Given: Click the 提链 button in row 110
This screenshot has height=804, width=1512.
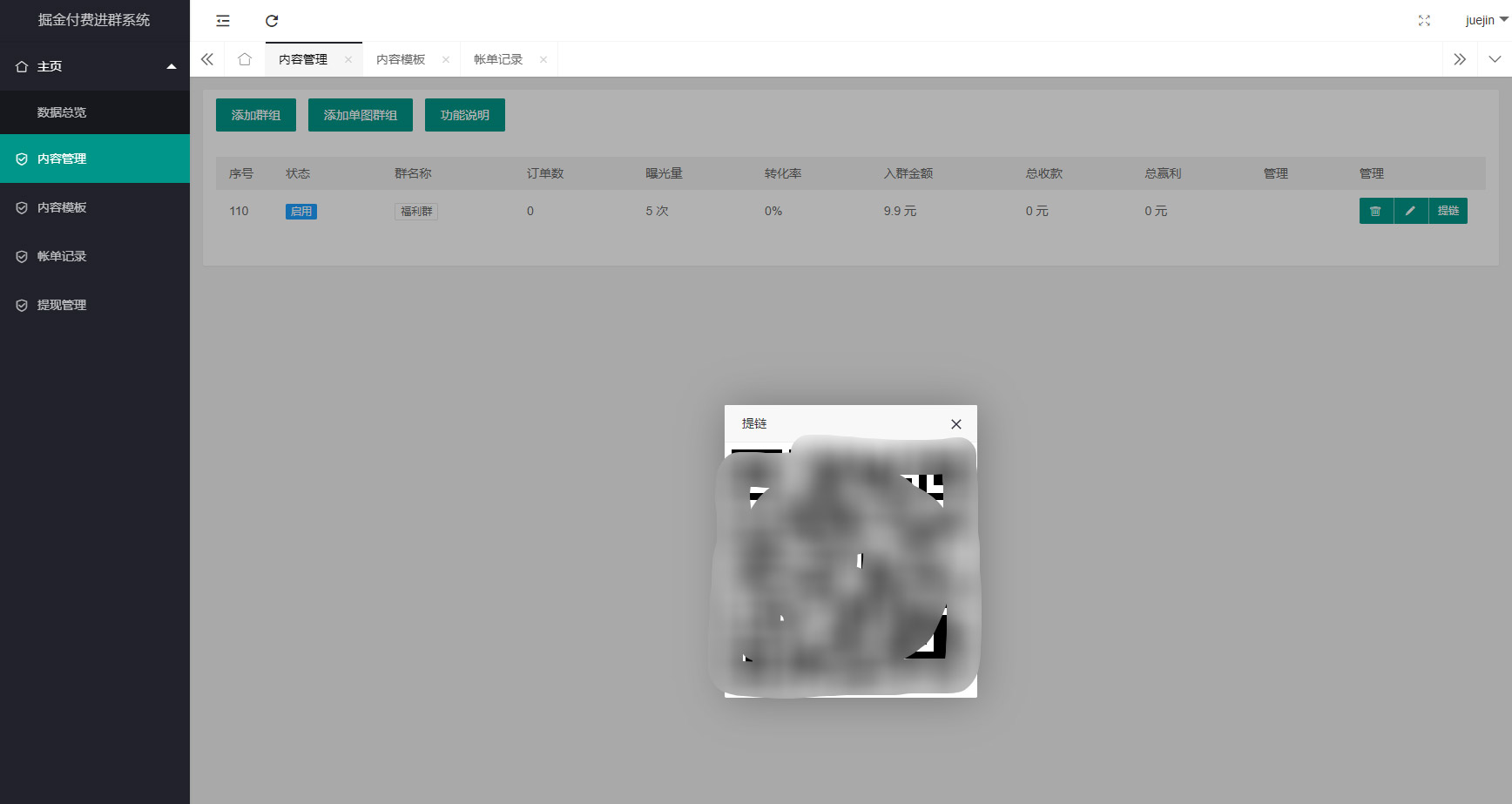Looking at the screenshot, I should point(1448,211).
